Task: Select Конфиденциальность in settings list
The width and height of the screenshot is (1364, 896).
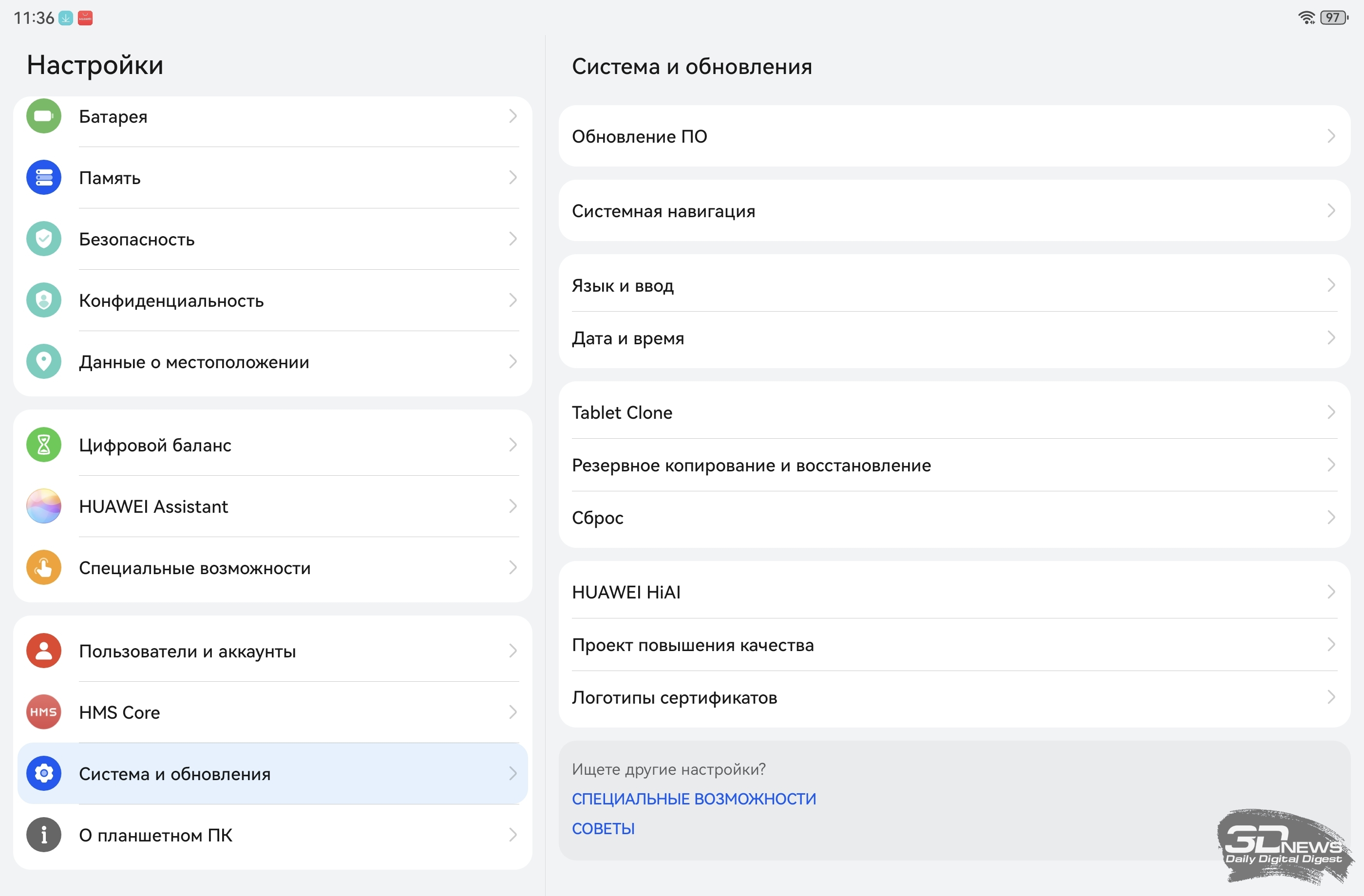Action: pos(171,300)
